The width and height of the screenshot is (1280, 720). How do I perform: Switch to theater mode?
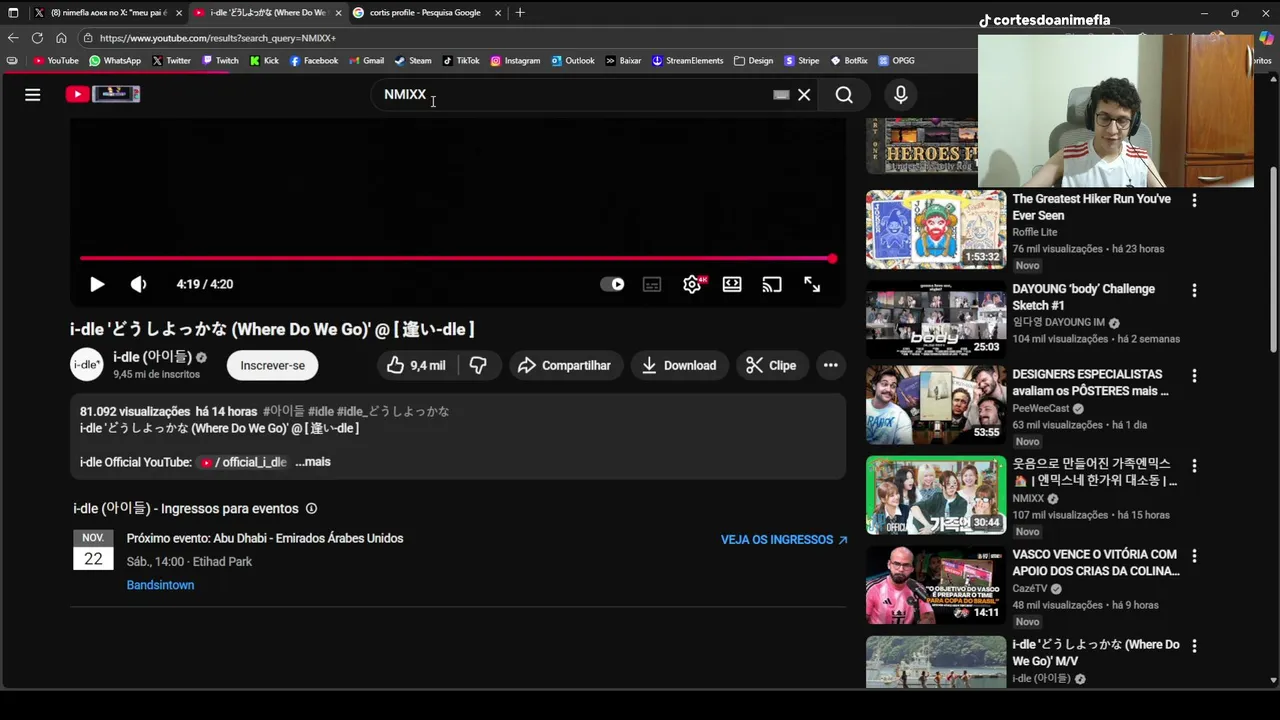pos(732,284)
